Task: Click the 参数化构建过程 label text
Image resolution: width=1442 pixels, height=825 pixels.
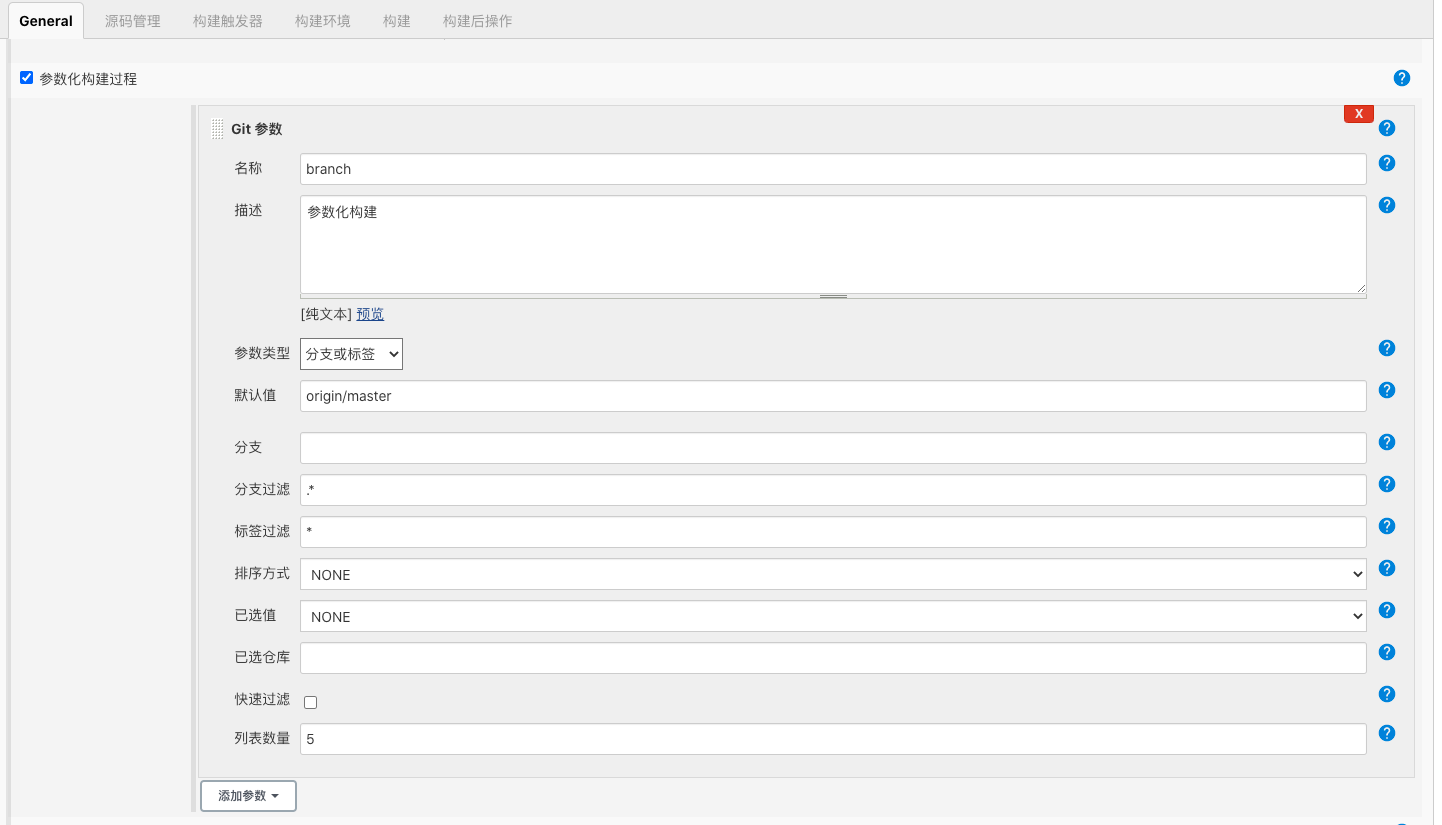Action: pos(88,78)
